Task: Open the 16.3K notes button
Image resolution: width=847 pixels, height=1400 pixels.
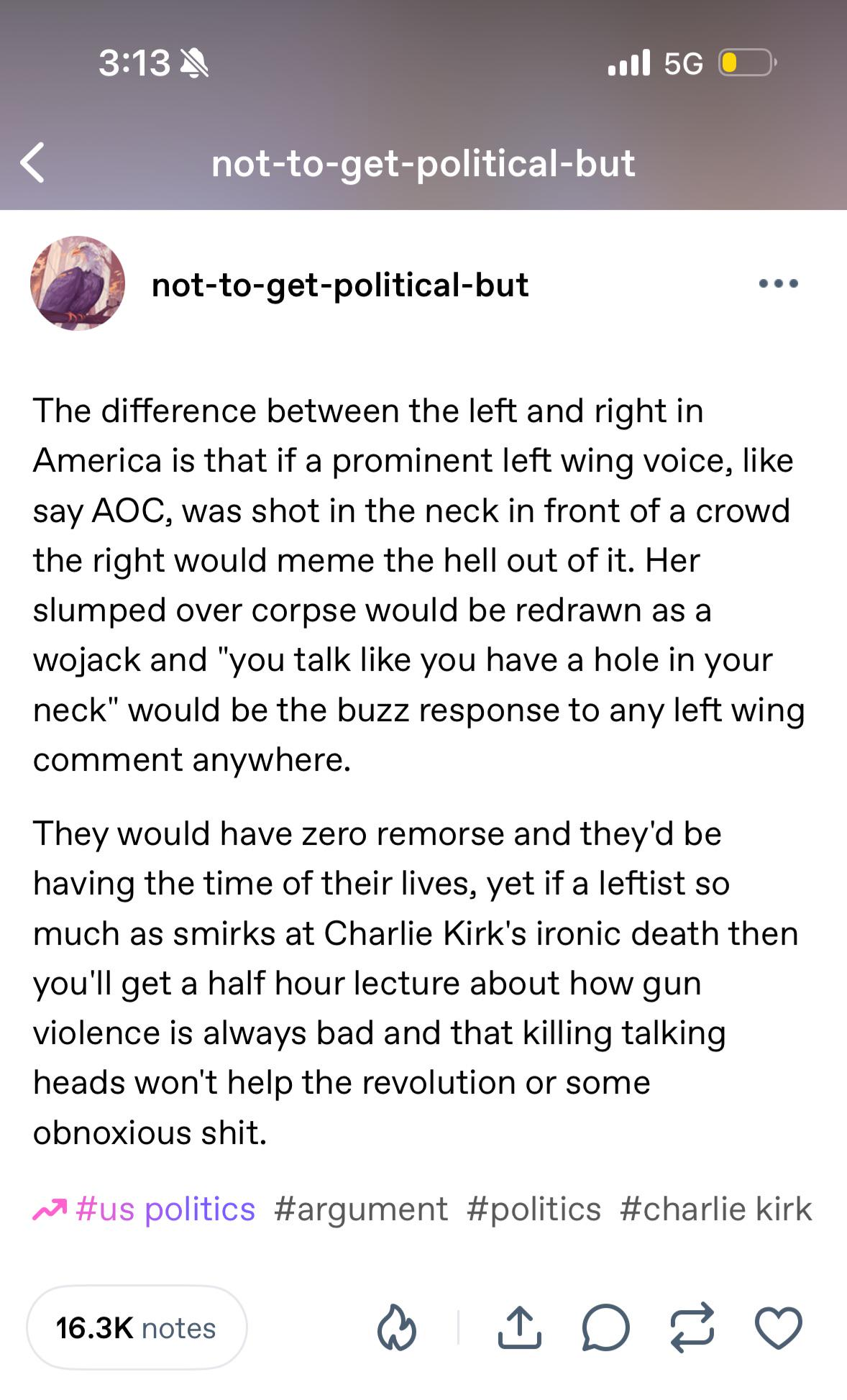Action: pos(137,1327)
